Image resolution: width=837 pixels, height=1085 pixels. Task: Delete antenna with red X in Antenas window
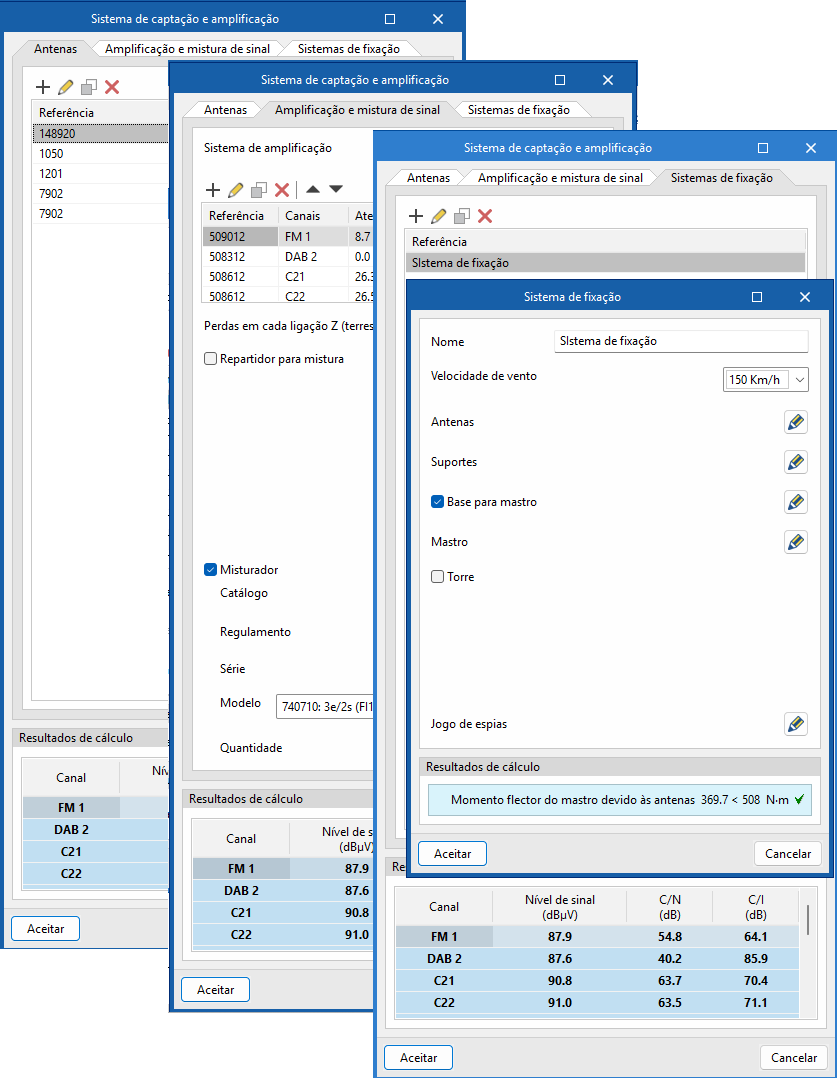(x=112, y=87)
